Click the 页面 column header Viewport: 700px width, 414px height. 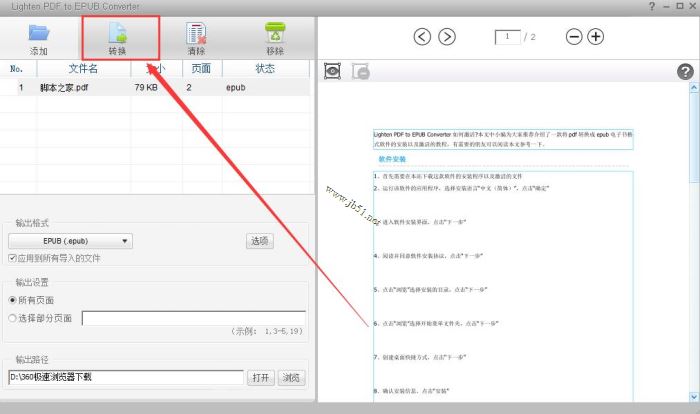pyautogui.click(x=202, y=69)
